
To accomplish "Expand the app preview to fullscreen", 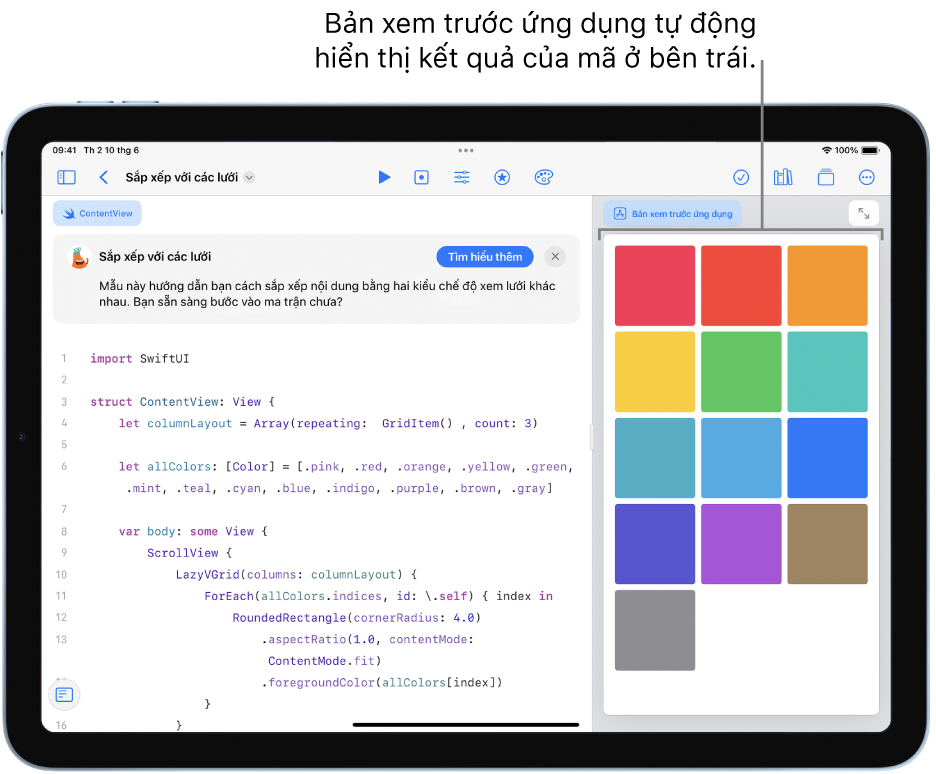I will tap(863, 213).
